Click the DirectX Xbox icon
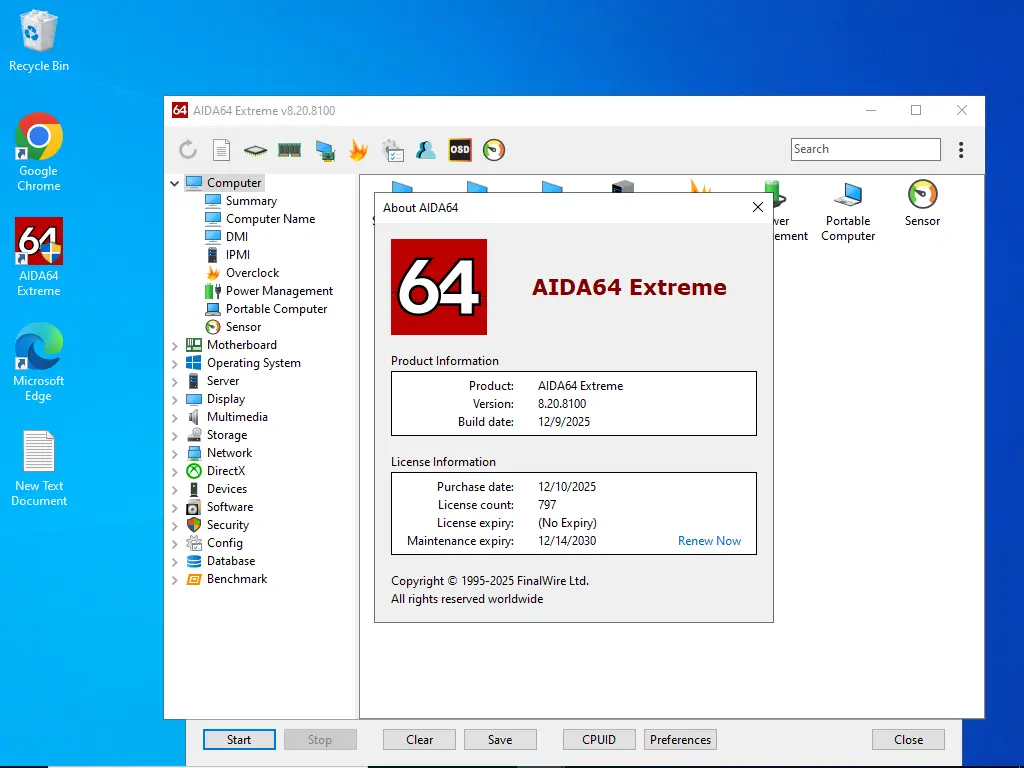The image size is (1024, 768). (193, 471)
